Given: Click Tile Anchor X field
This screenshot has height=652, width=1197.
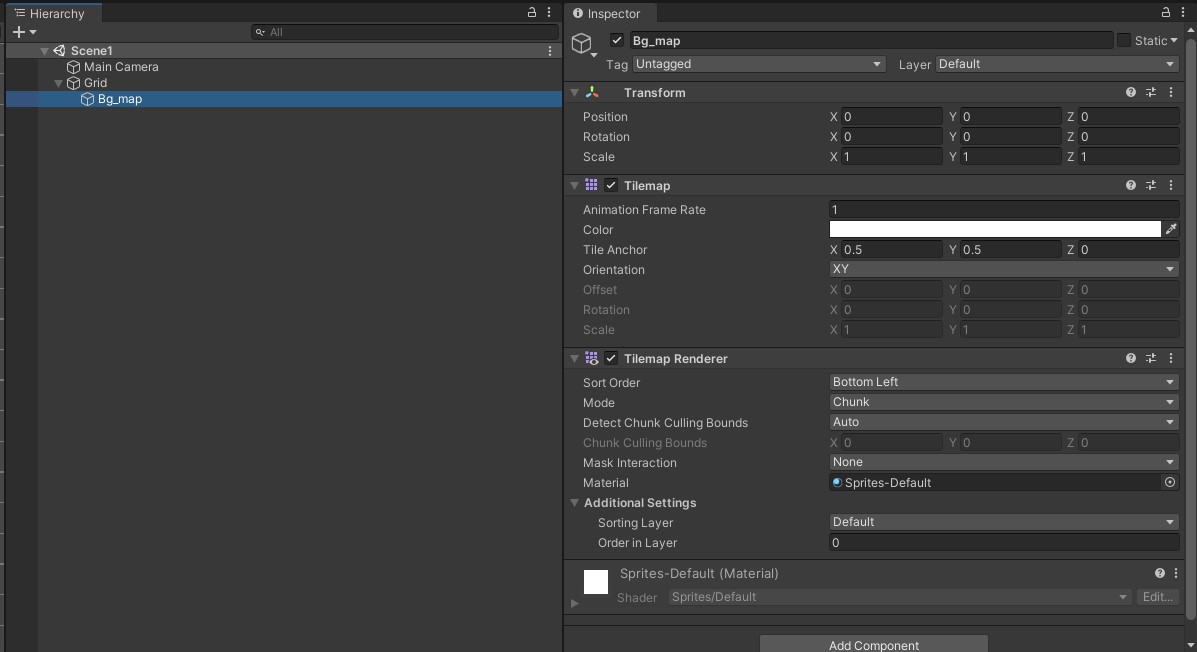Looking at the screenshot, I should tap(891, 250).
